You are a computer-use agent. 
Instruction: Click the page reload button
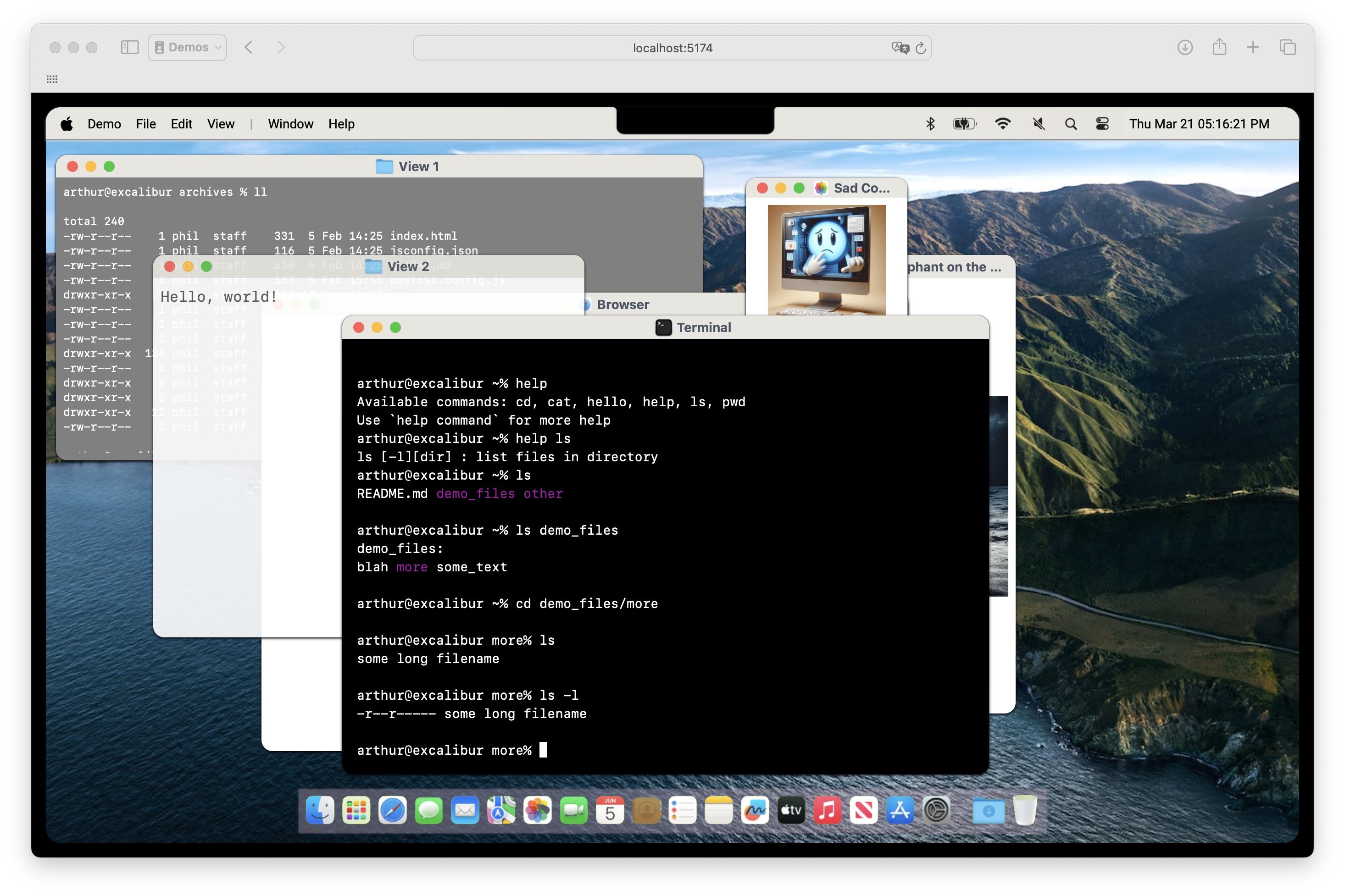(920, 48)
